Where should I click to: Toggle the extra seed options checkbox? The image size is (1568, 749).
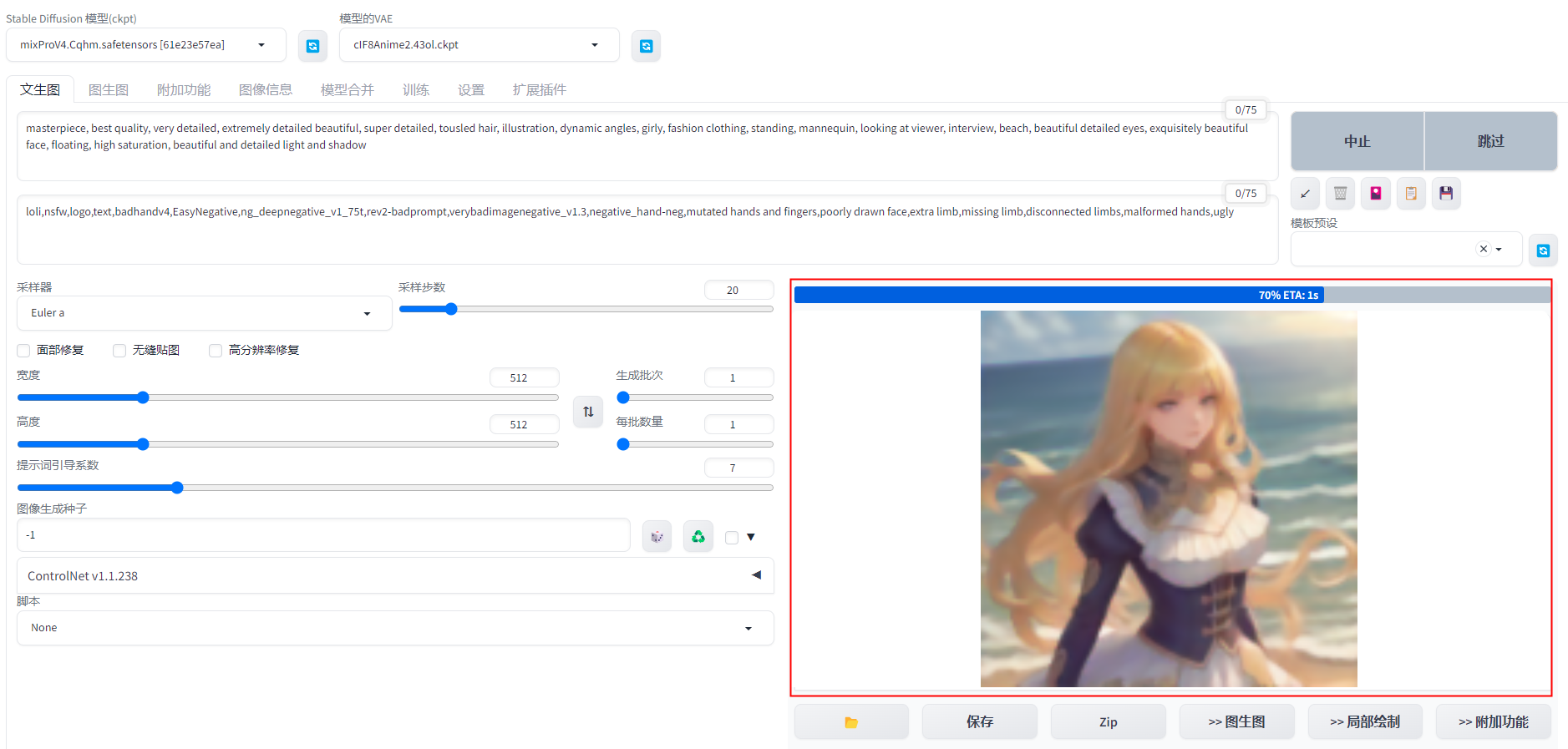tap(732, 537)
